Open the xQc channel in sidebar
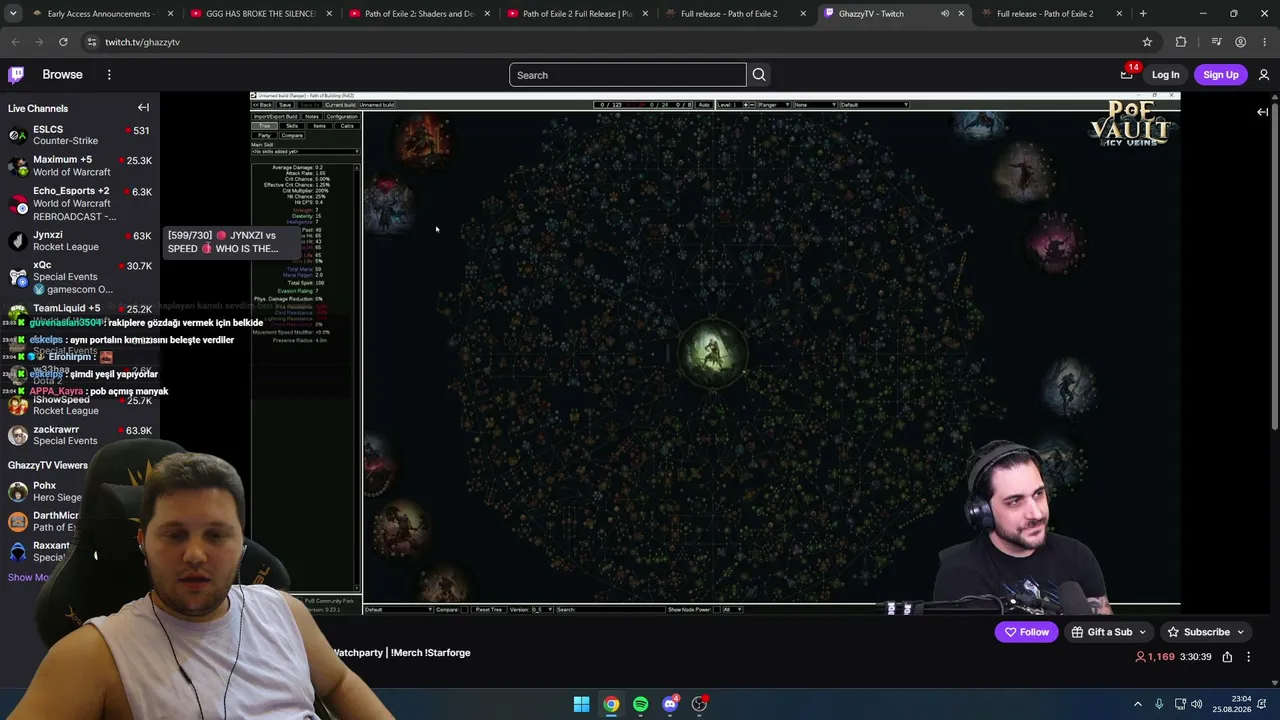Screen dimensions: 1280x720 pos(80,277)
